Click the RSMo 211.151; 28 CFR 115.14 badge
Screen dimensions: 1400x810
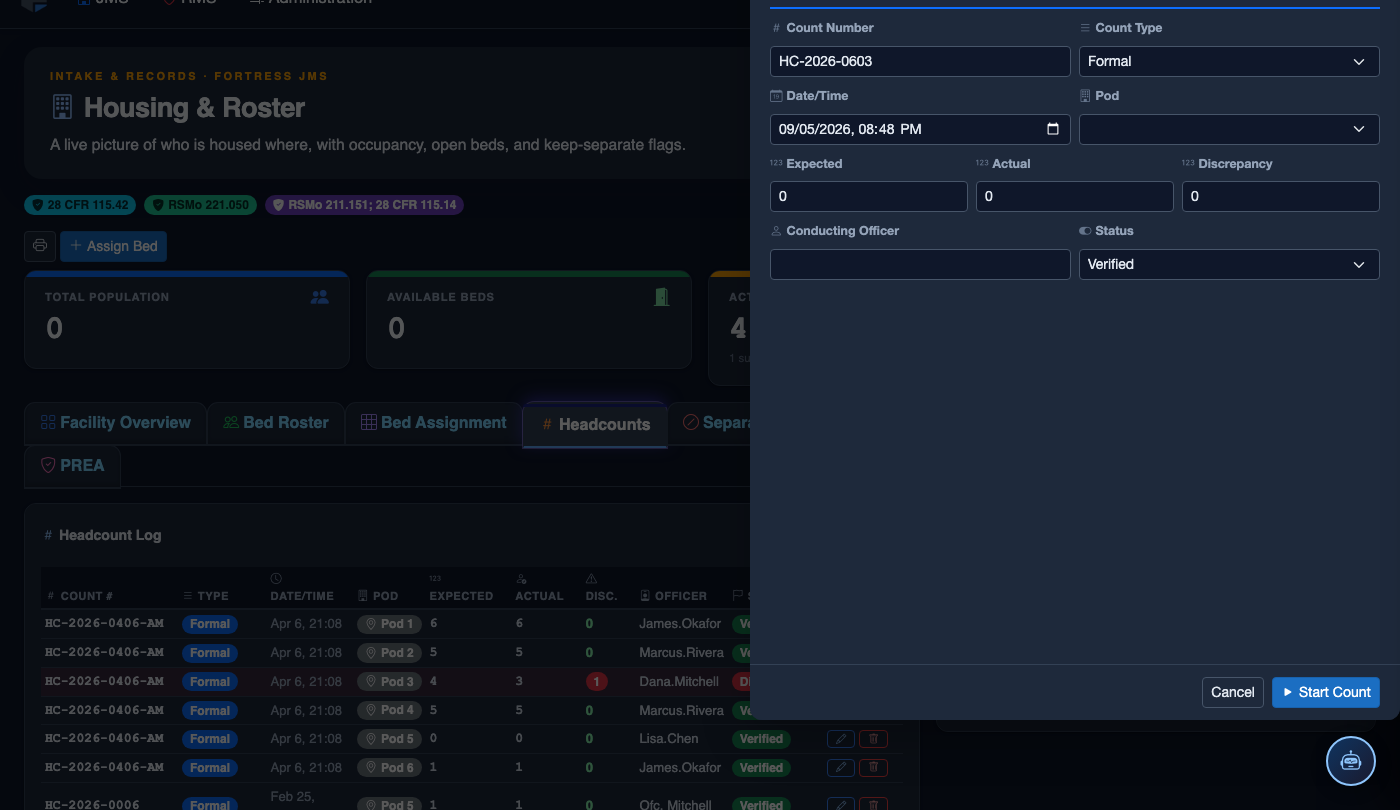(364, 205)
